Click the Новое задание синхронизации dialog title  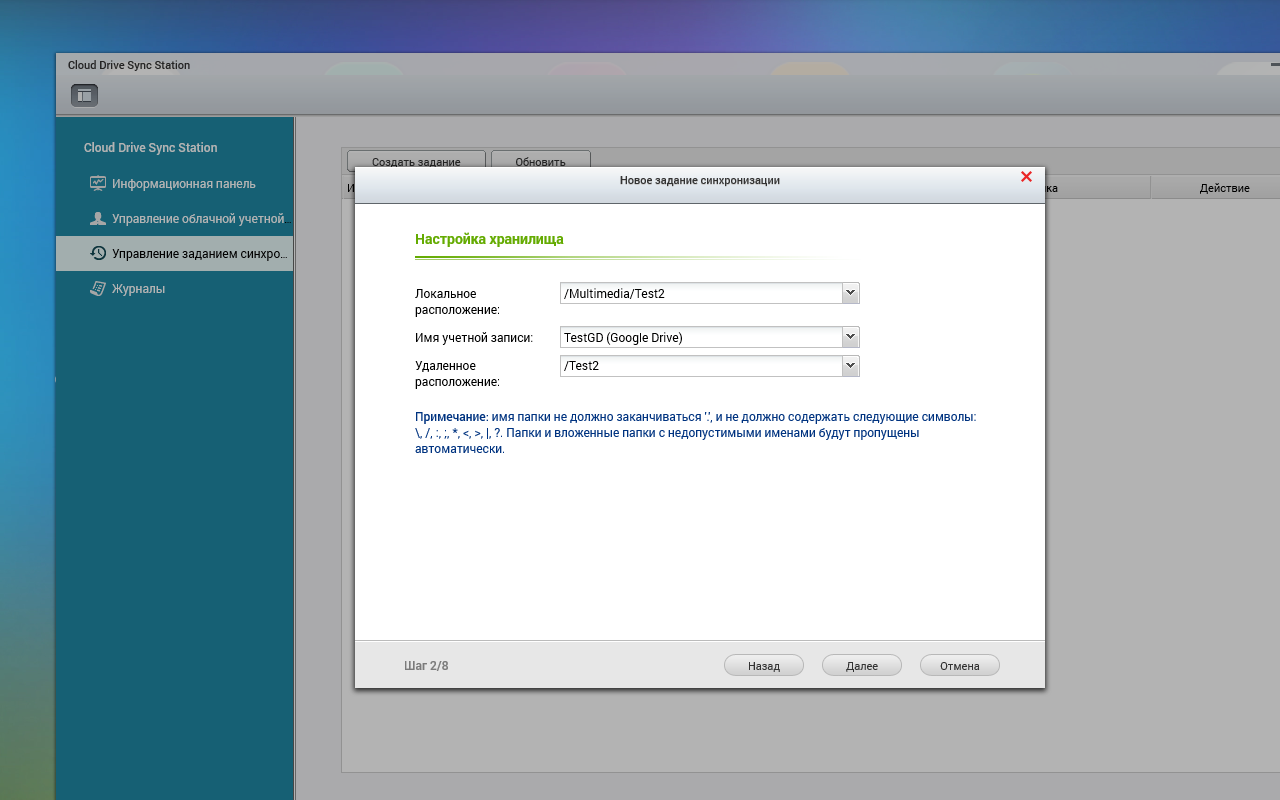click(x=700, y=180)
